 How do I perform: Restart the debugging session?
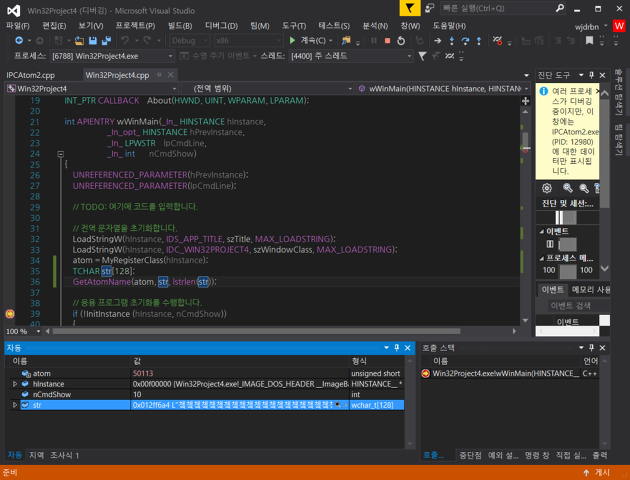401,41
